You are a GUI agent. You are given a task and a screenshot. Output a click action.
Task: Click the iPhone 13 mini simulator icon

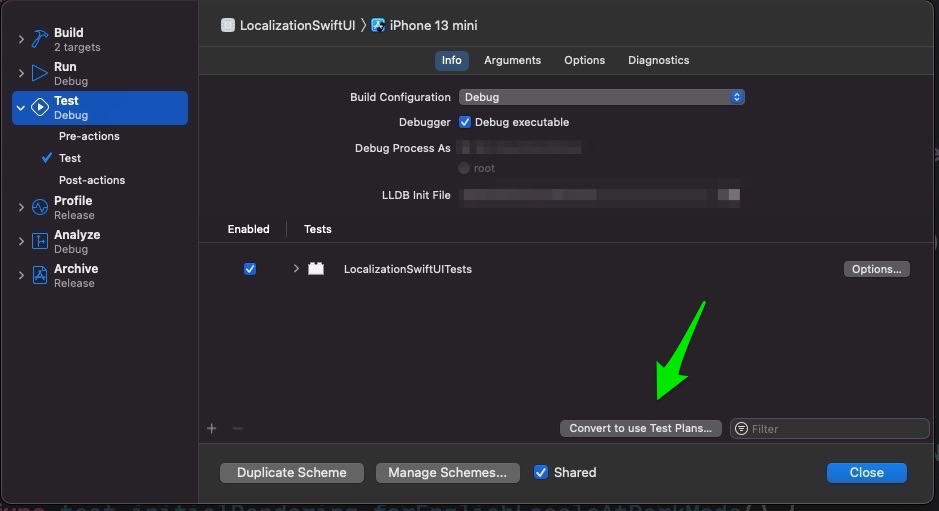point(378,25)
